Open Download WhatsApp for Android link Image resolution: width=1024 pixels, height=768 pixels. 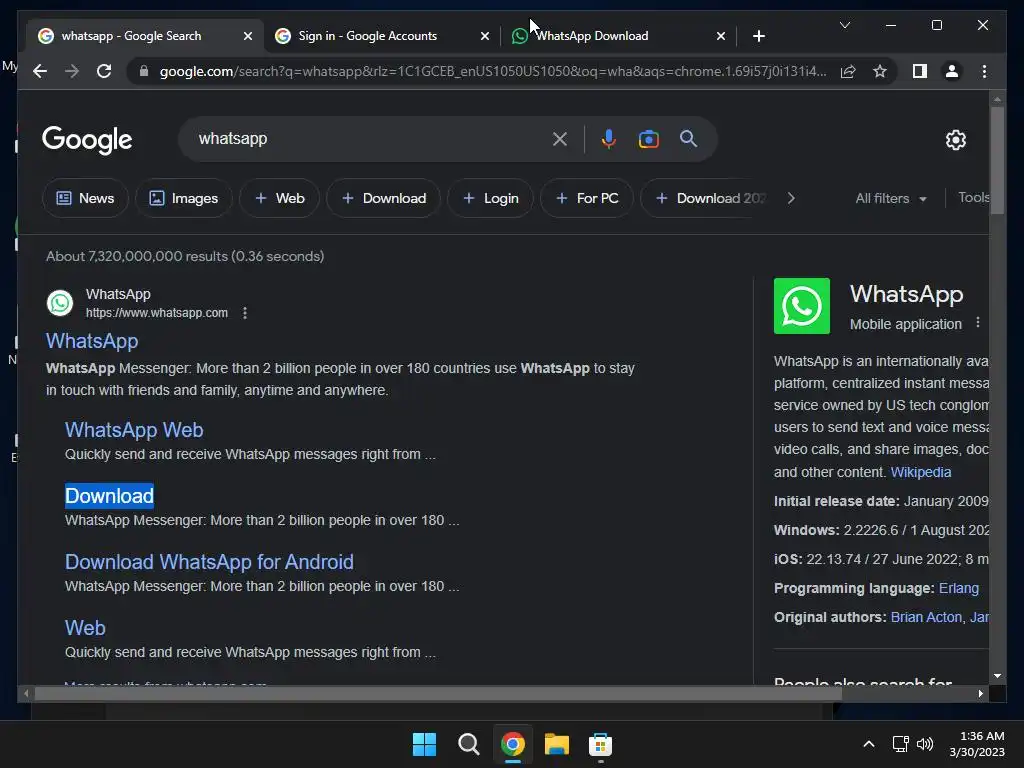209,562
